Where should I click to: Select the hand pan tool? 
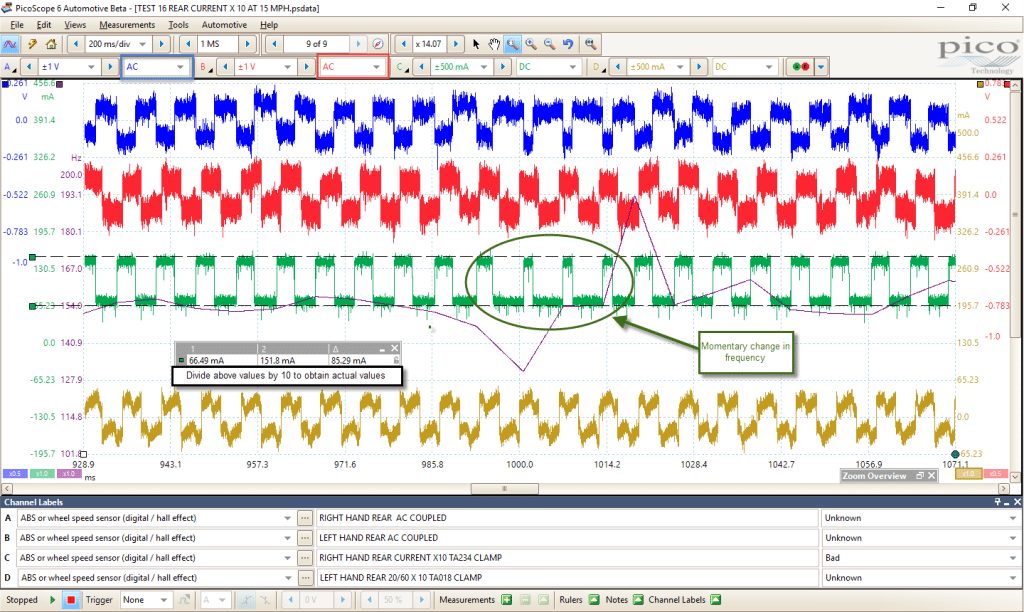click(x=494, y=44)
